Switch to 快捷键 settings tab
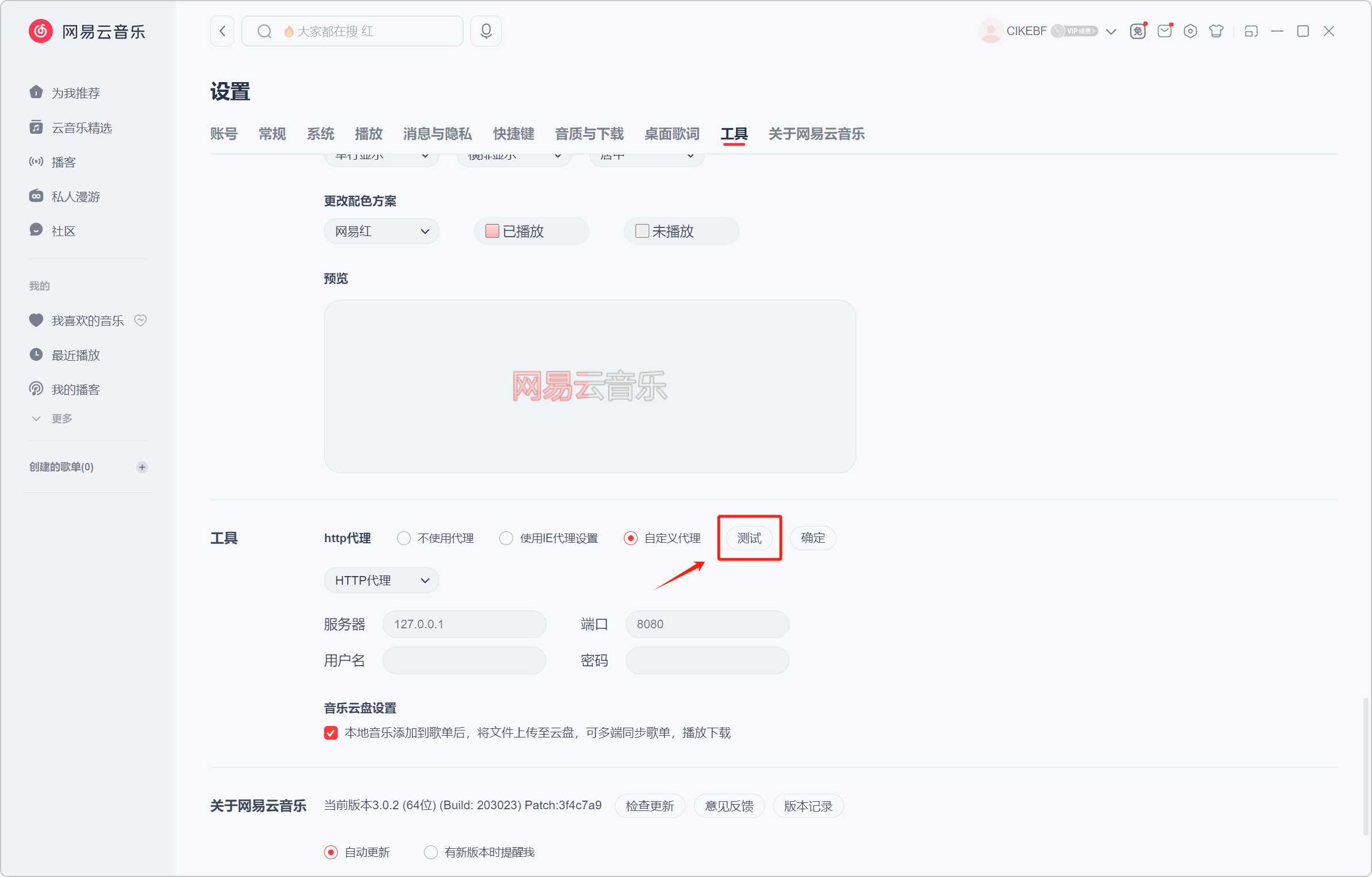This screenshot has height=877, width=1372. [514, 134]
